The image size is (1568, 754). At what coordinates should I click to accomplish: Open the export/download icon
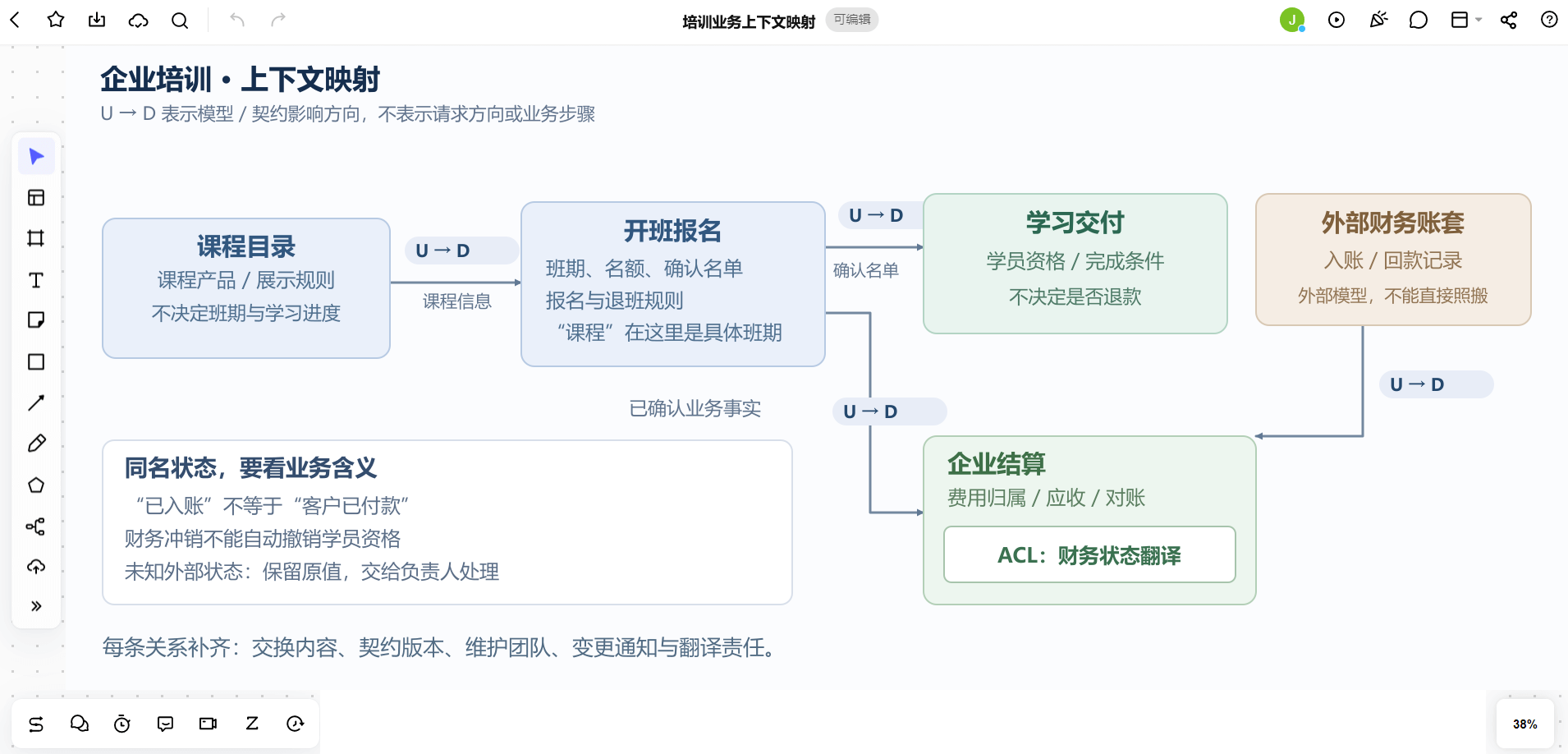pyautogui.click(x=97, y=20)
